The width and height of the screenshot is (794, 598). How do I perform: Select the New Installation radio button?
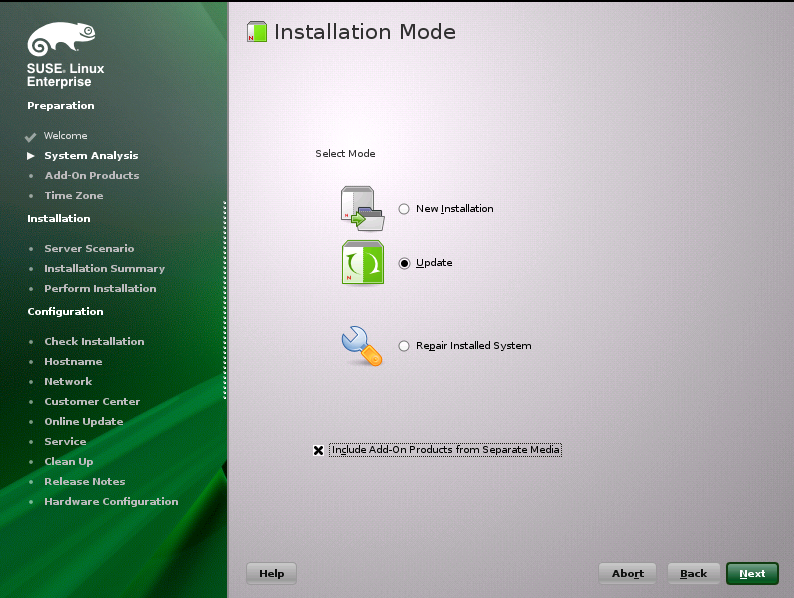[404, 209]
